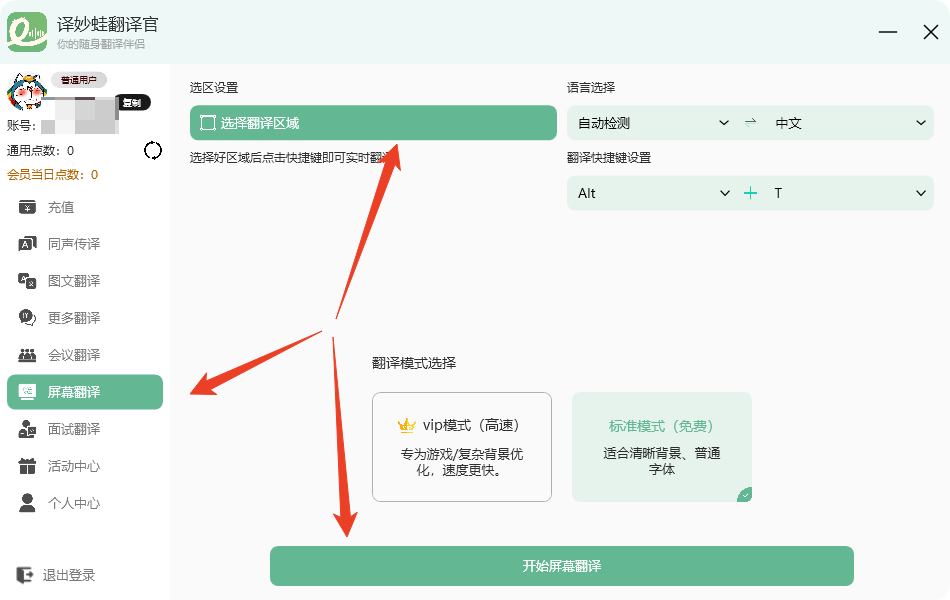Expand the Alt modifier key dropdown
The image size is (950, 600).
point(652,193)
